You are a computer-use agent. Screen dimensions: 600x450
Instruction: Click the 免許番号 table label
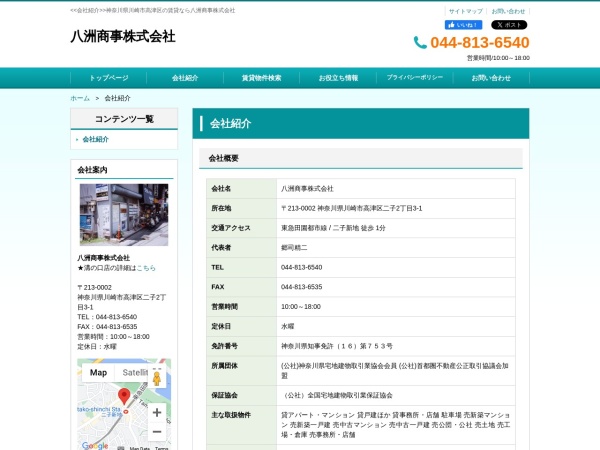pyautogui.click(x=224, y=346)
